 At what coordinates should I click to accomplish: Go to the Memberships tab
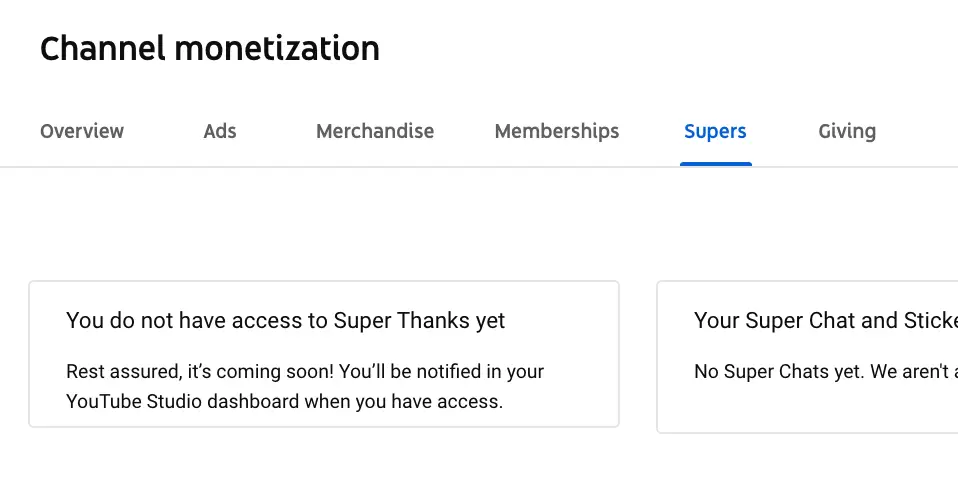(x=557, y=131)
